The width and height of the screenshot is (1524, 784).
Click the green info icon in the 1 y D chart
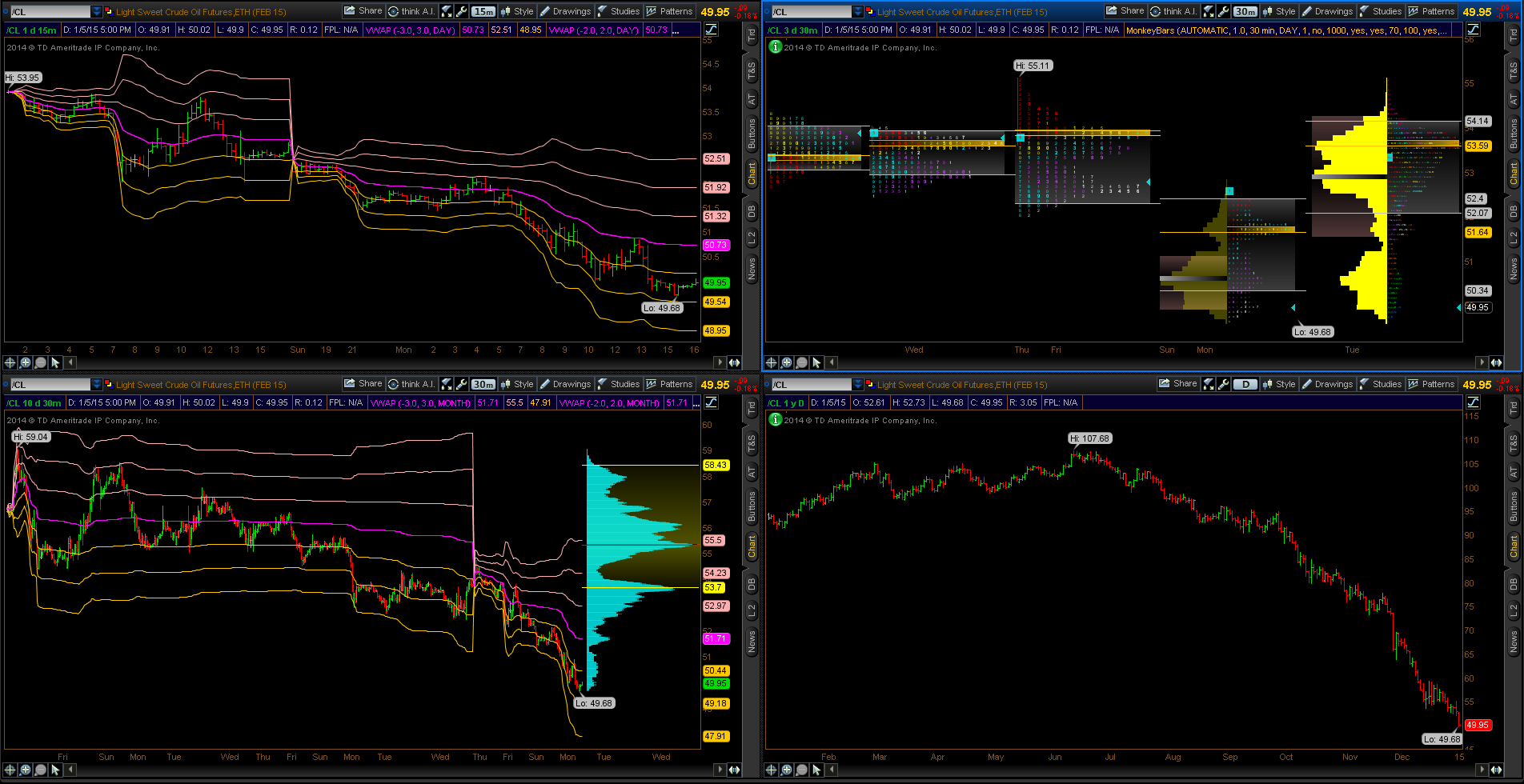pos(775,419)
